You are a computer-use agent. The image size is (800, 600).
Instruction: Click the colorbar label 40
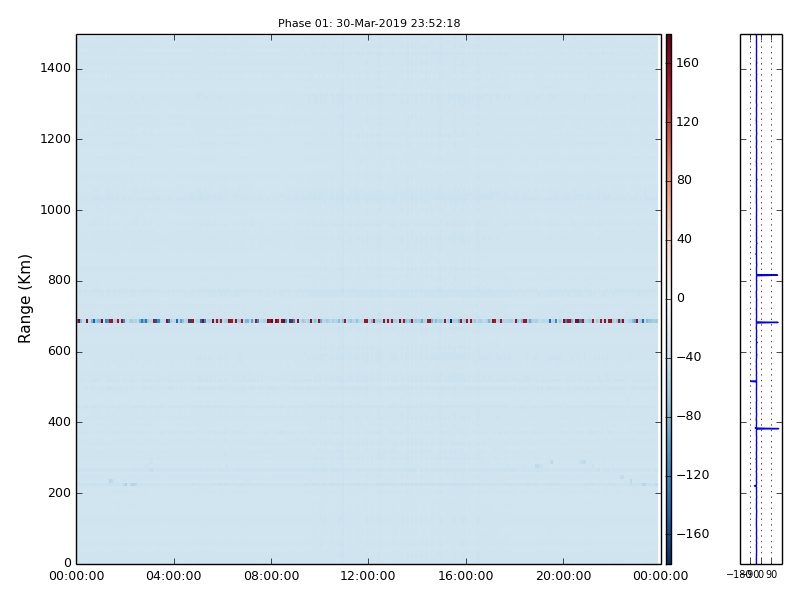[684, 239]
